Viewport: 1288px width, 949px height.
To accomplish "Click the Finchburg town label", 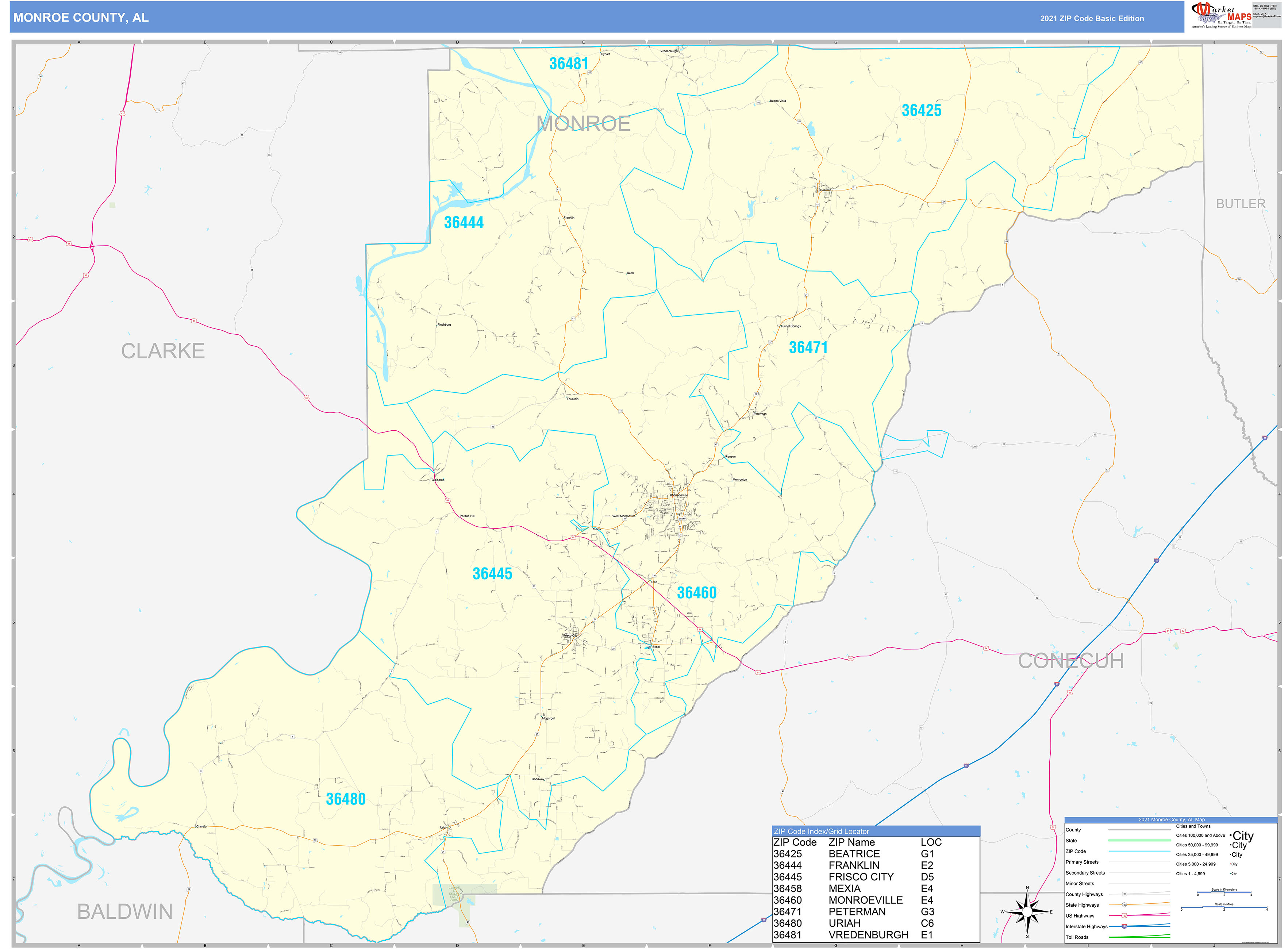I will [444, 324].
